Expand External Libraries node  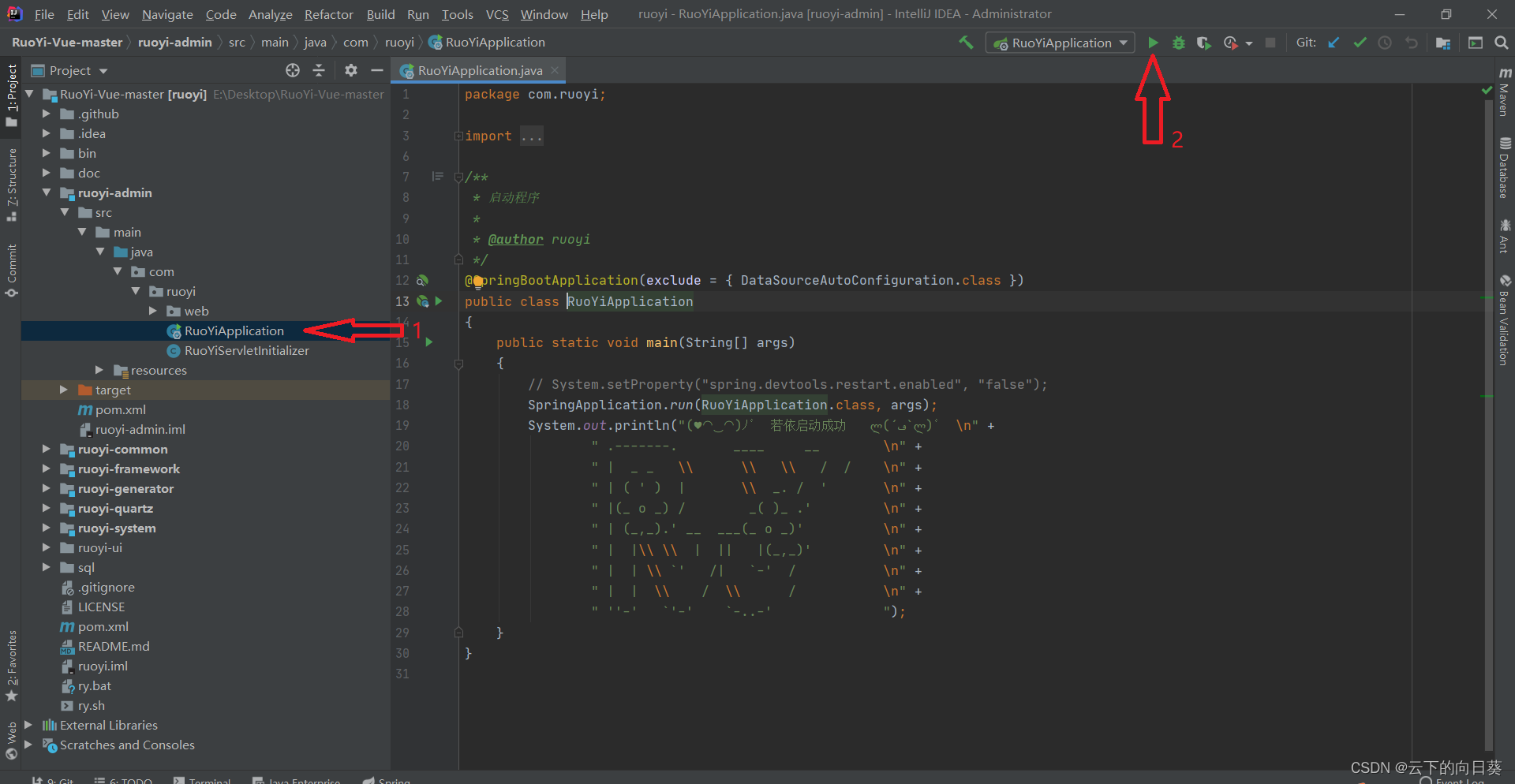coord(28,725)
